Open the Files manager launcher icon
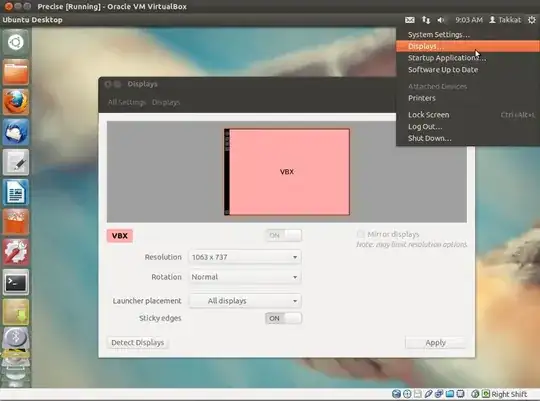540x401 pixels. coord(15,72)
